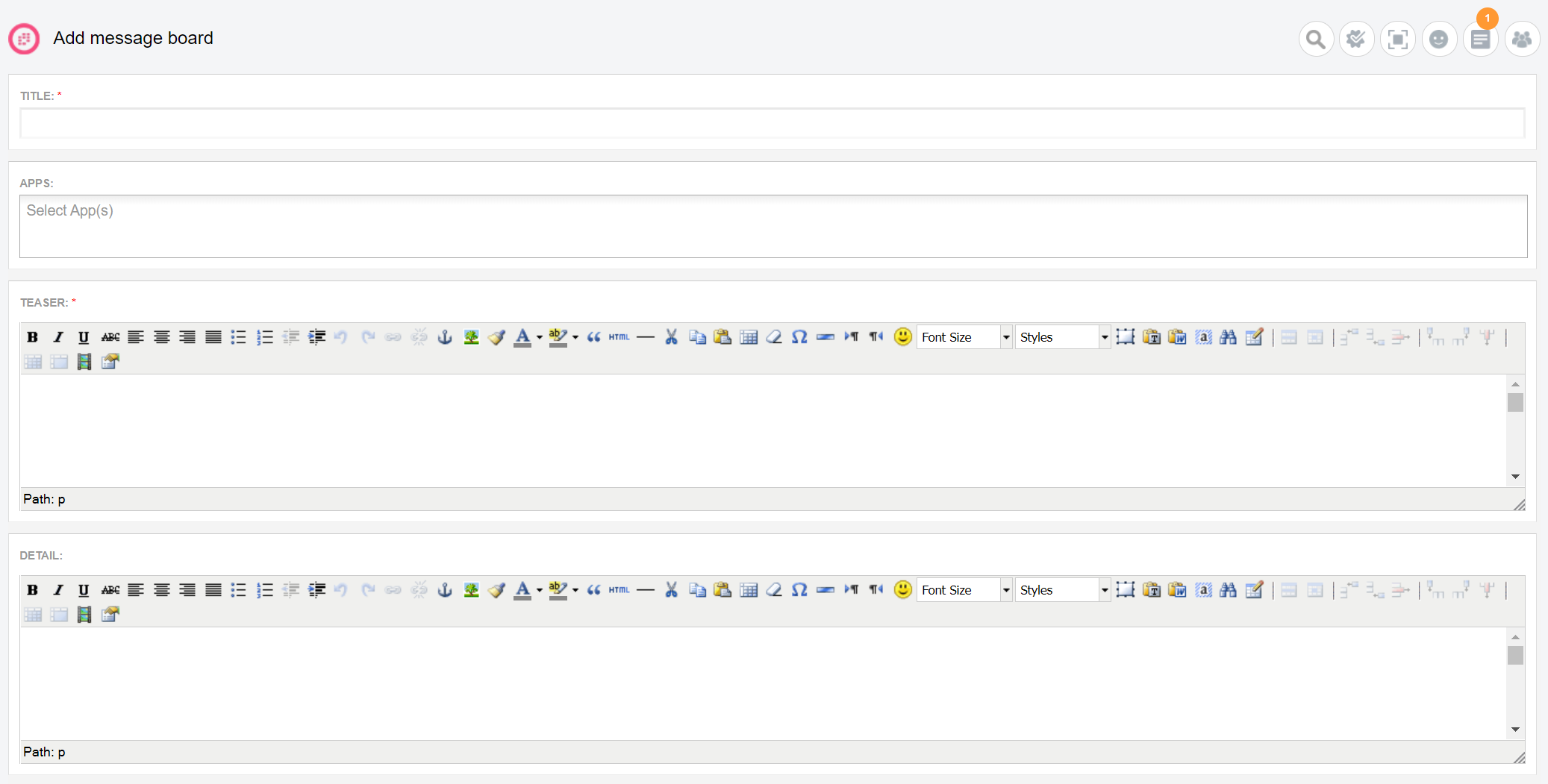This screenshot has height=784, width=1548.
Task: Open the notes icon with orange badge
Action: 1480,39
